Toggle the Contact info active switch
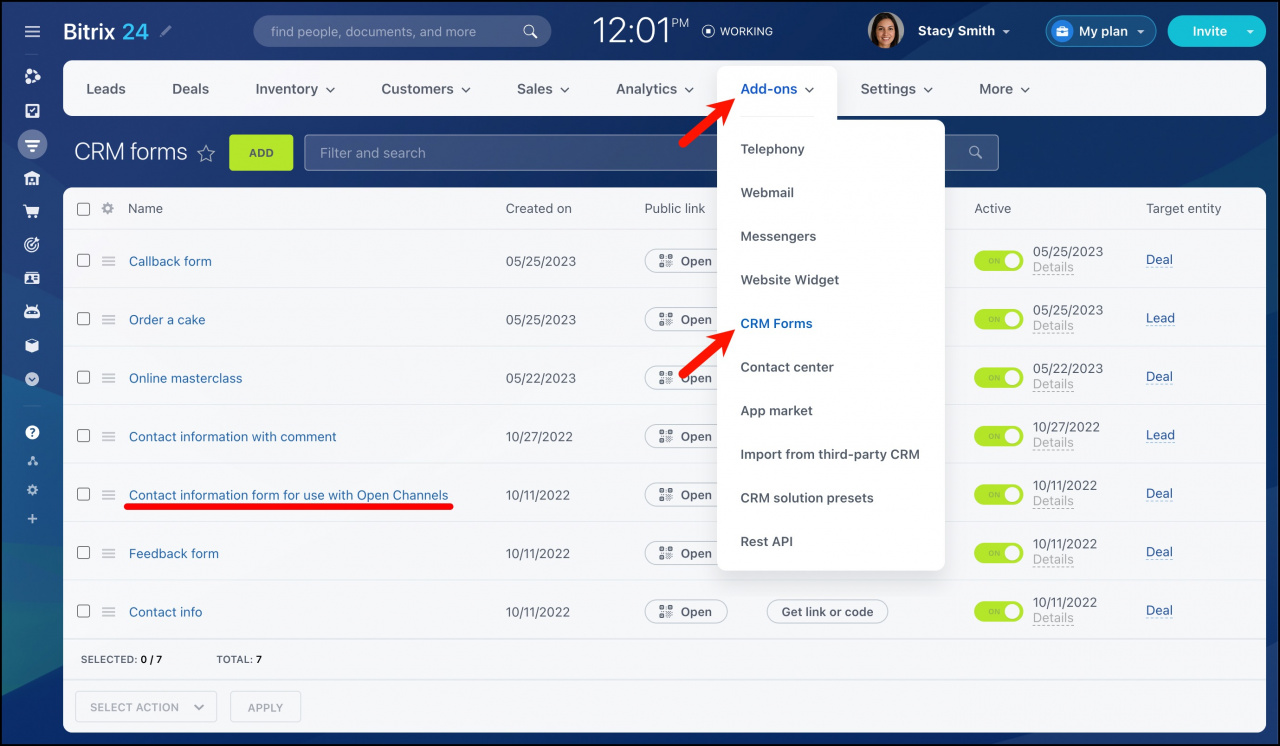Viewport: 1280px width, 746px height. (x=999, y=611)
